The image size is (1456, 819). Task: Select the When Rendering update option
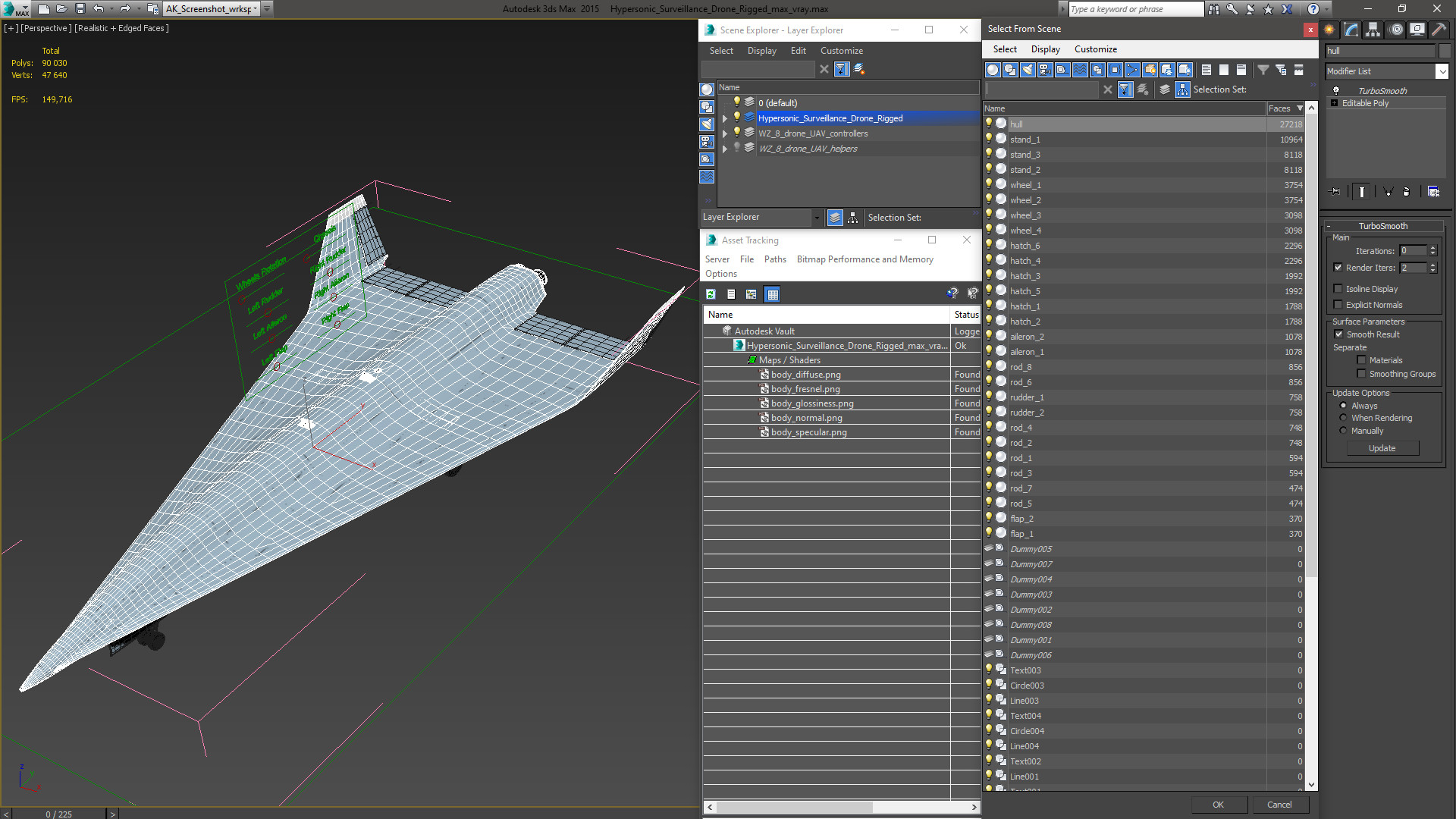click(1343, 418)
